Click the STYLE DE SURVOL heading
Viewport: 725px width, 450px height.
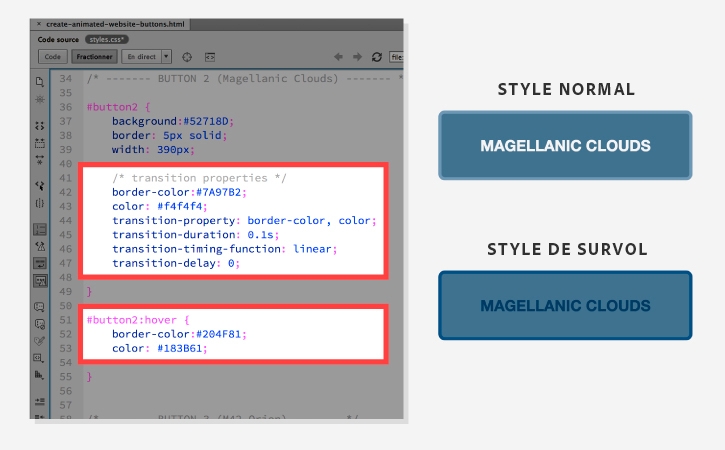click(x=567, y=249)
